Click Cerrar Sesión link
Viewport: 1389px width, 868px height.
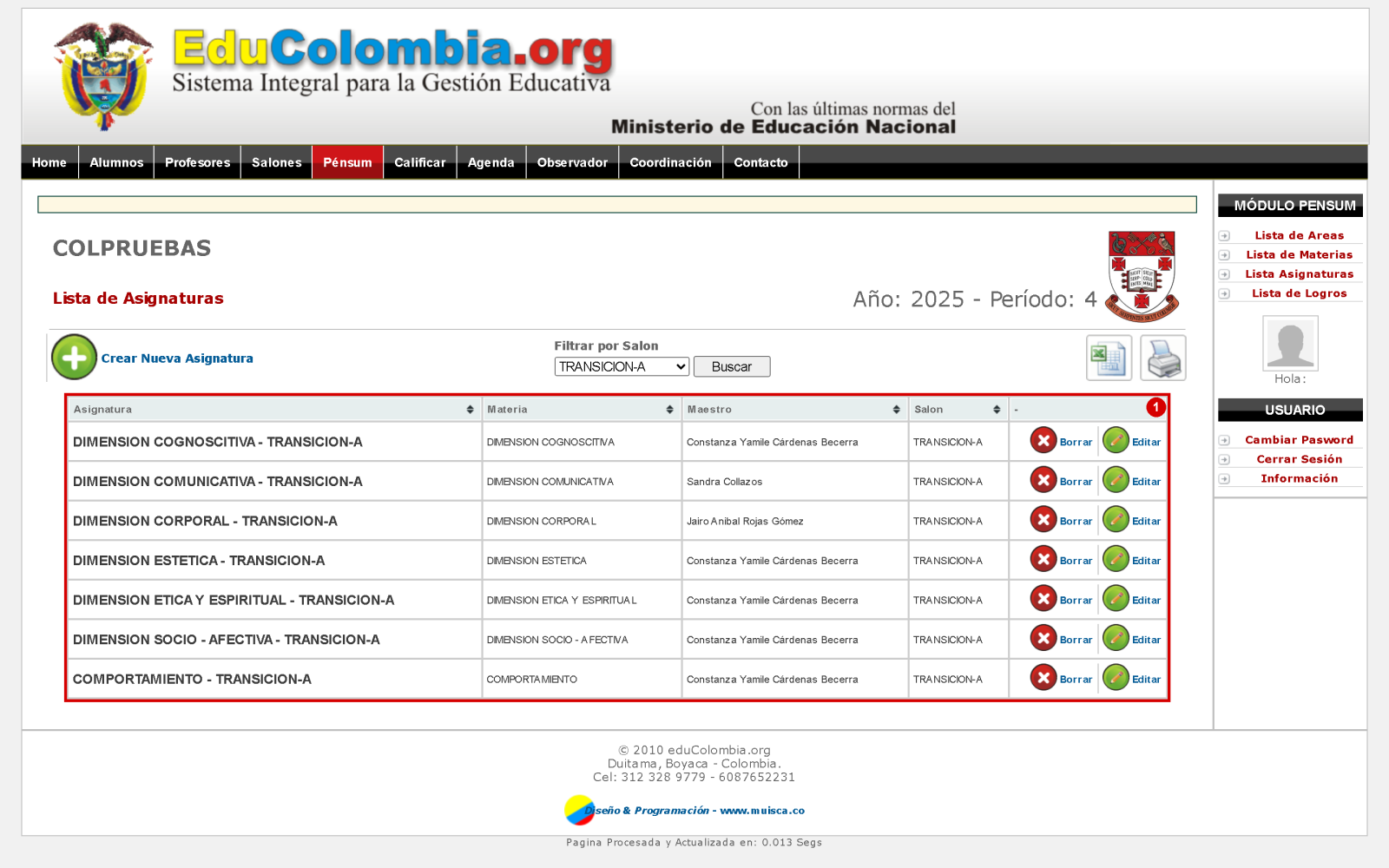1299,459
